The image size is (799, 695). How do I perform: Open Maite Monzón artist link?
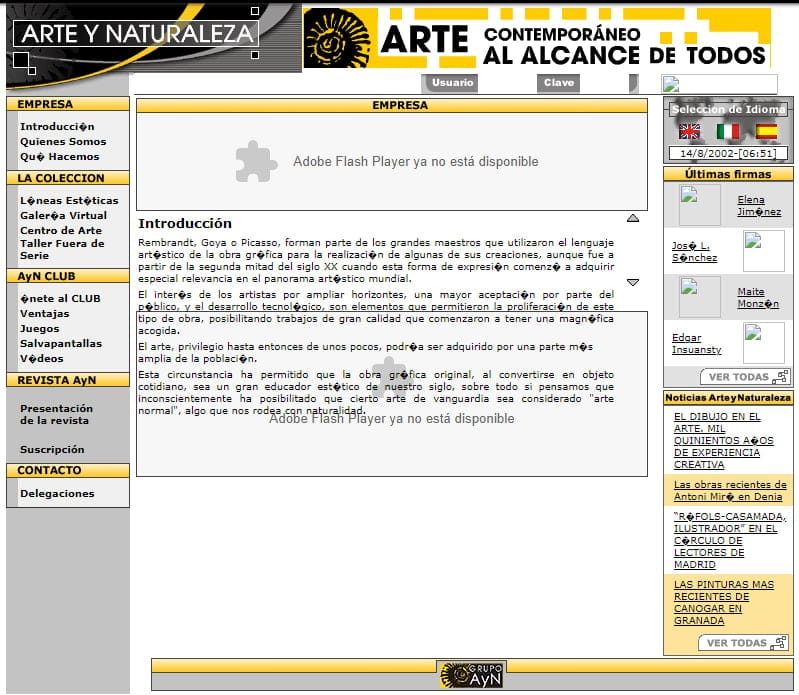tap(758, 298)
